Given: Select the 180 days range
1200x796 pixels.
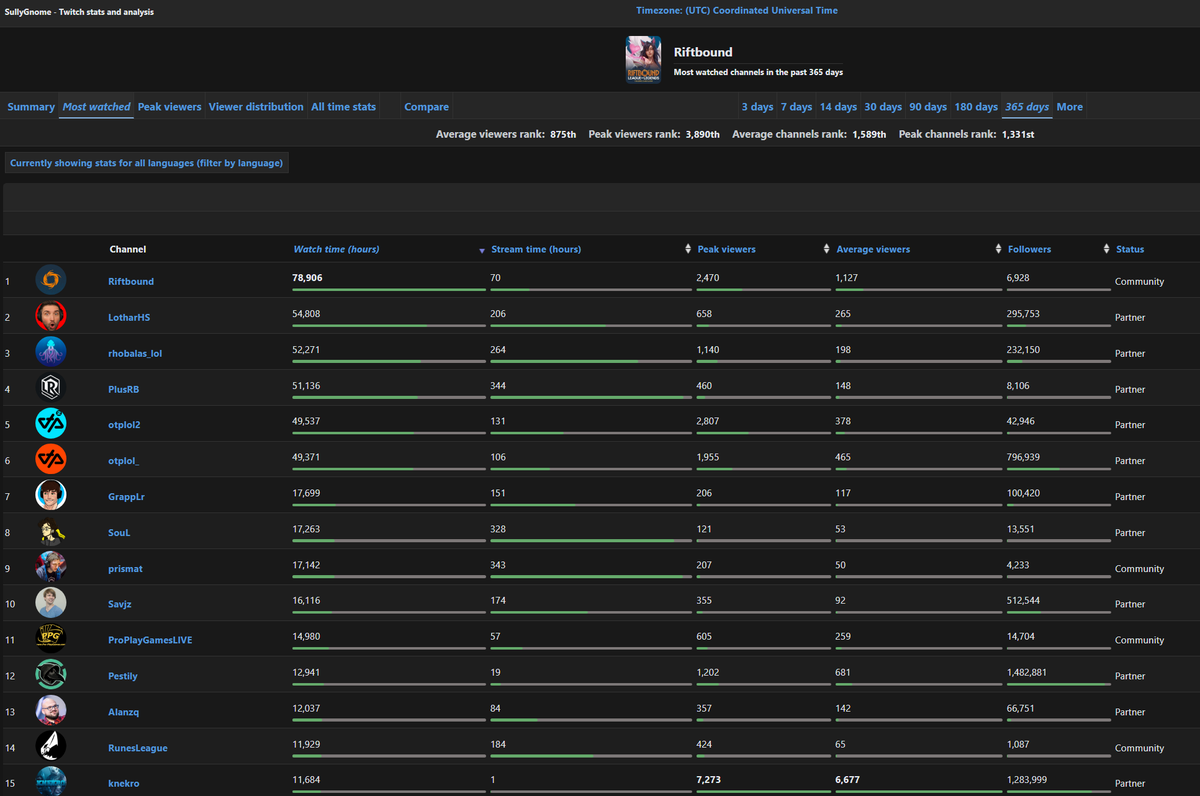Looking at the screenshot, I should (976, 107).
